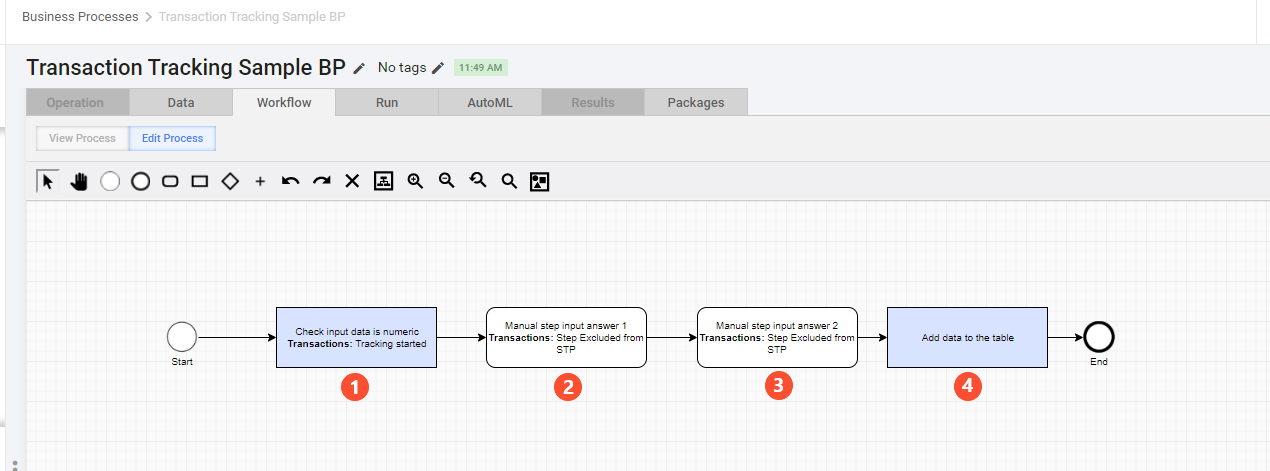The width and height of the screenshot is (1270, 471).
Task: Click the View Process button
Action: [x=83, y=138]
